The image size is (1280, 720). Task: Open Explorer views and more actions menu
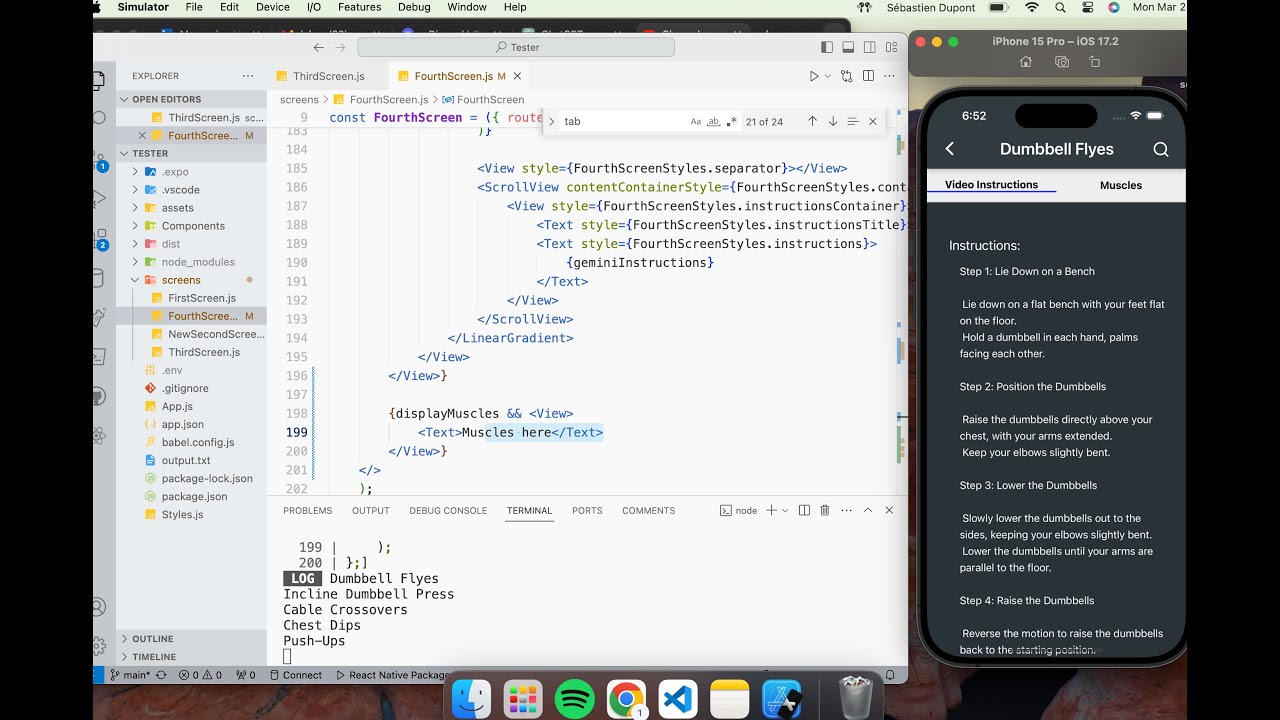click(x=248, y=76)
